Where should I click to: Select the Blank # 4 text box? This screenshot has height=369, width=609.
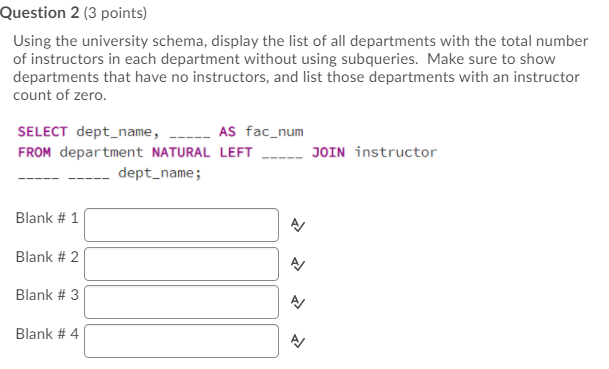point(181,341)
